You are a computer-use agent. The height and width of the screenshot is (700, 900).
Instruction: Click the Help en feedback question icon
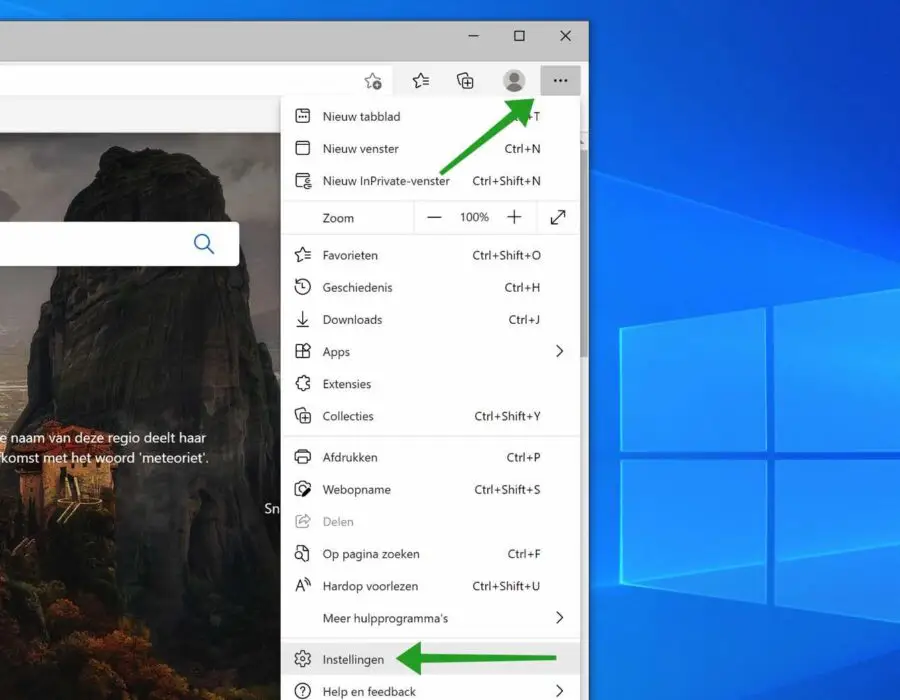coord(302,691)
